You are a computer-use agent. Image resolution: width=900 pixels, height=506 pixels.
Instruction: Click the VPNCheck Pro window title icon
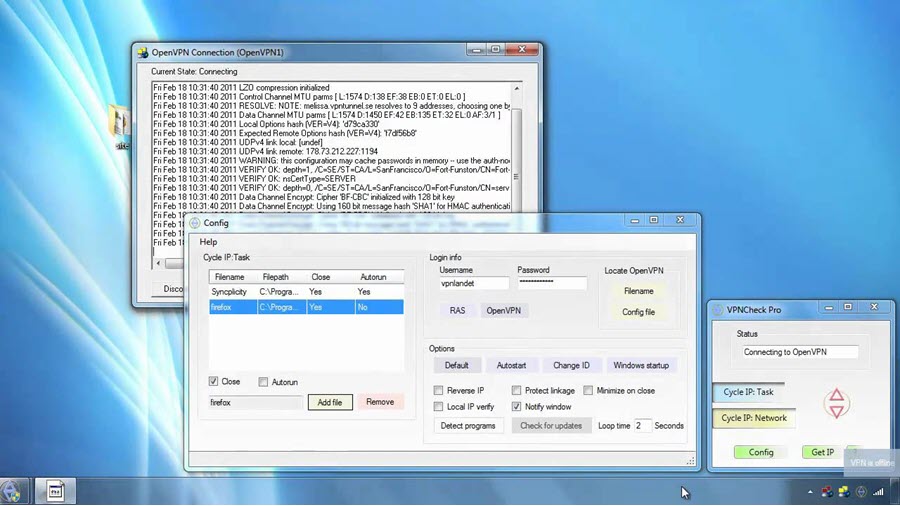pos(717,310)
